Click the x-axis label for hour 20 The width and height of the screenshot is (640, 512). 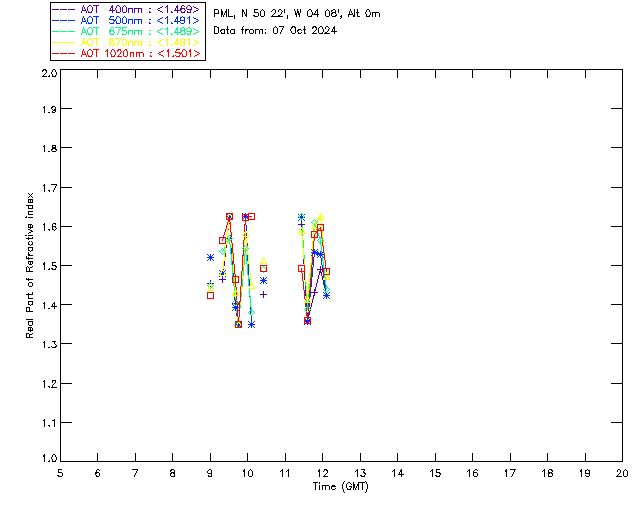pyautogui.click(x=622, y=473)
